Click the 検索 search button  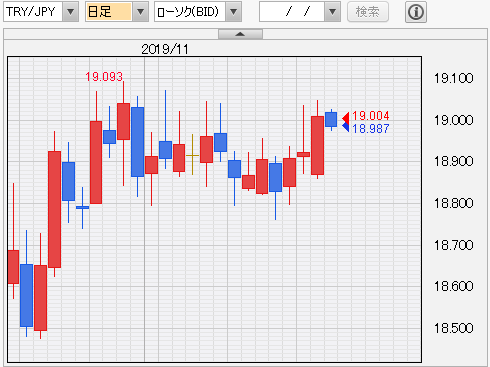click(368, 12)
